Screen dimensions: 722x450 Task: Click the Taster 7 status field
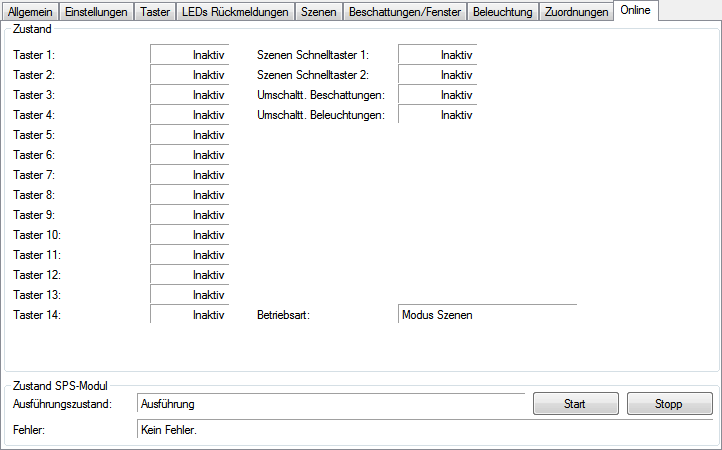190,175
